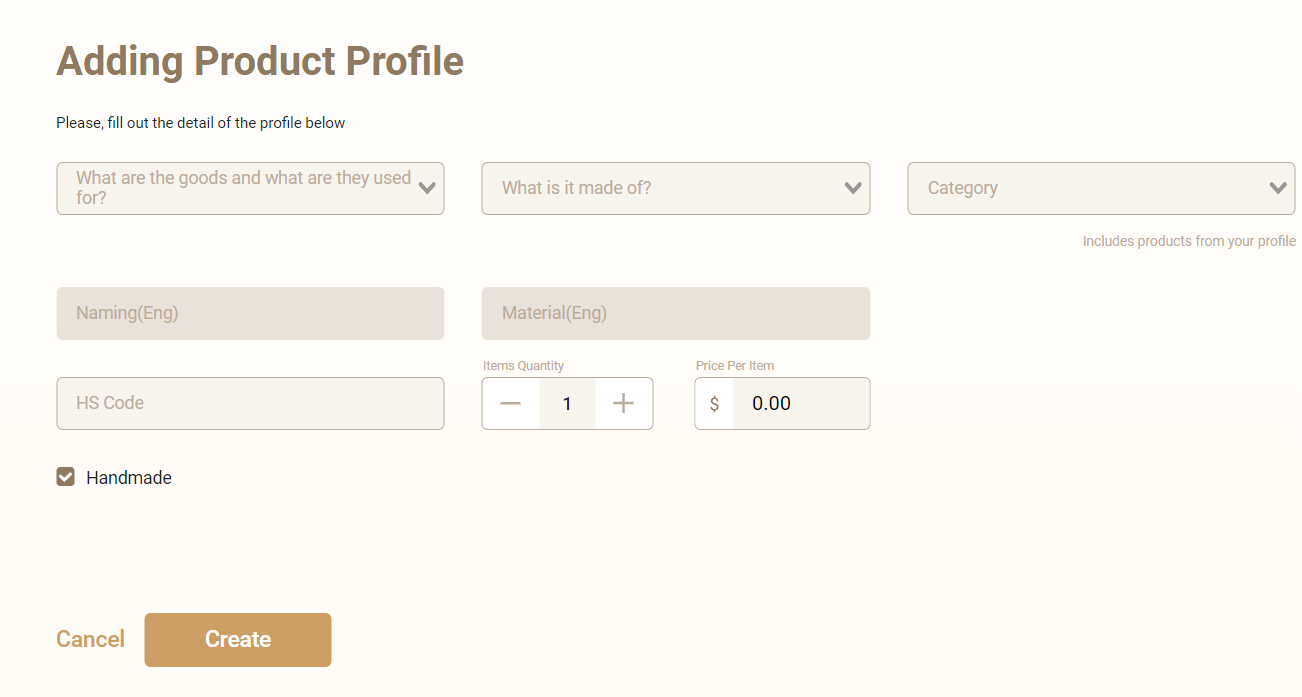This screenshot has width=1302, height=697.
Task: Click into the HS Code input
Action: coord(250,403)
